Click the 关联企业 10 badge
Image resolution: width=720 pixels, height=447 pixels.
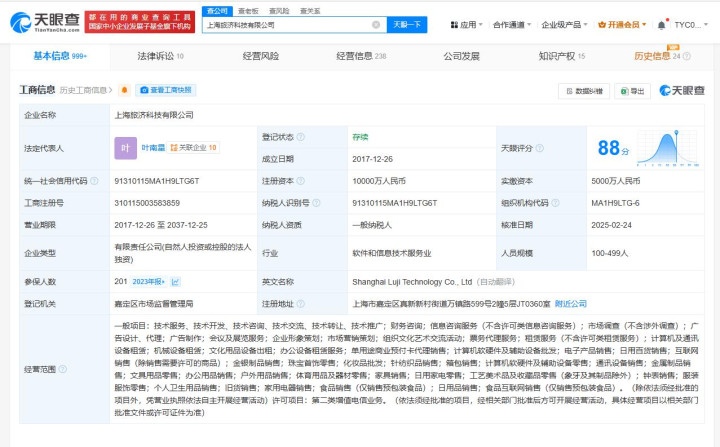pos(193,147)
